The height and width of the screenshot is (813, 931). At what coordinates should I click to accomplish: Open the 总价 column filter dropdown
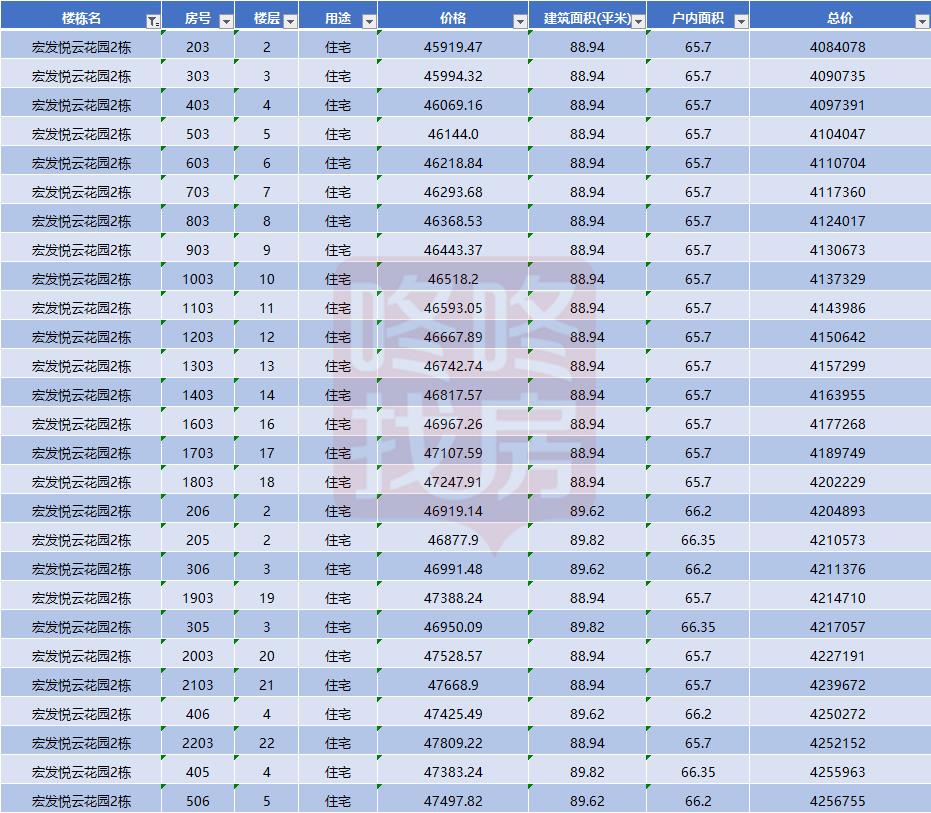point(922,22)
